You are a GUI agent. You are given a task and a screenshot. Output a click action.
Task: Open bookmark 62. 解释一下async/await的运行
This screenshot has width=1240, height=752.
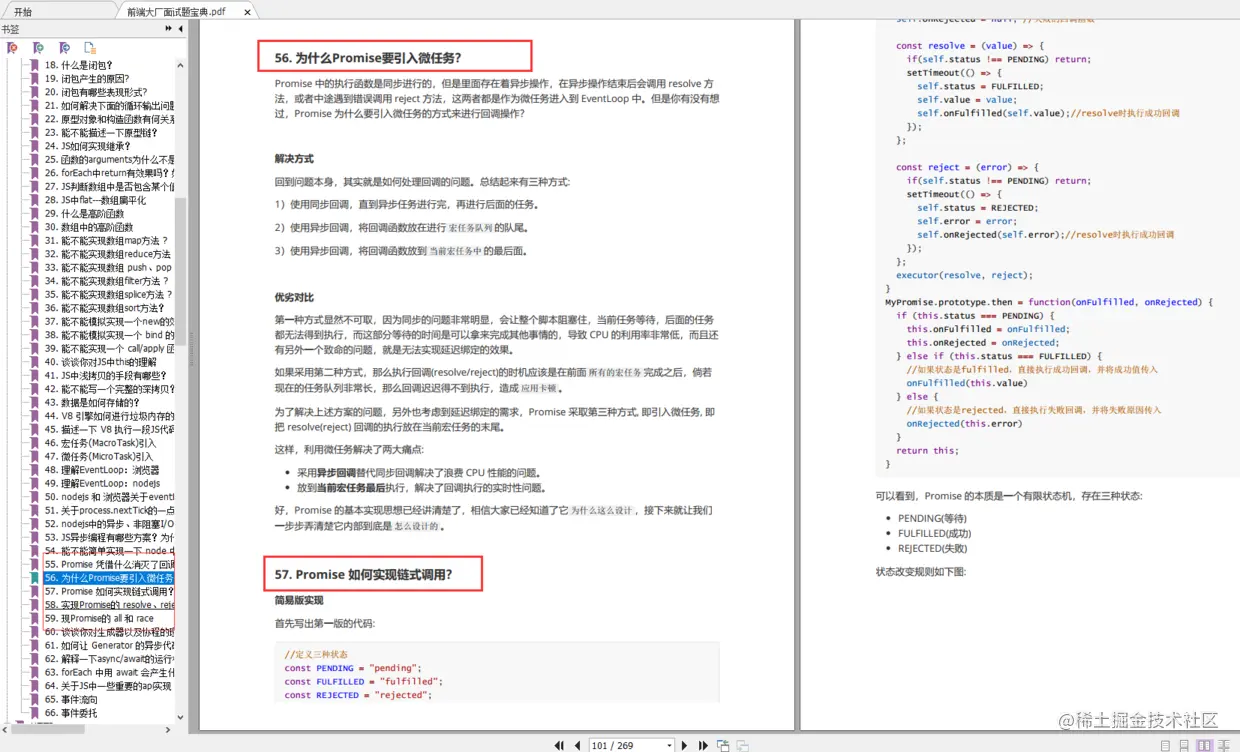[109, 659]
